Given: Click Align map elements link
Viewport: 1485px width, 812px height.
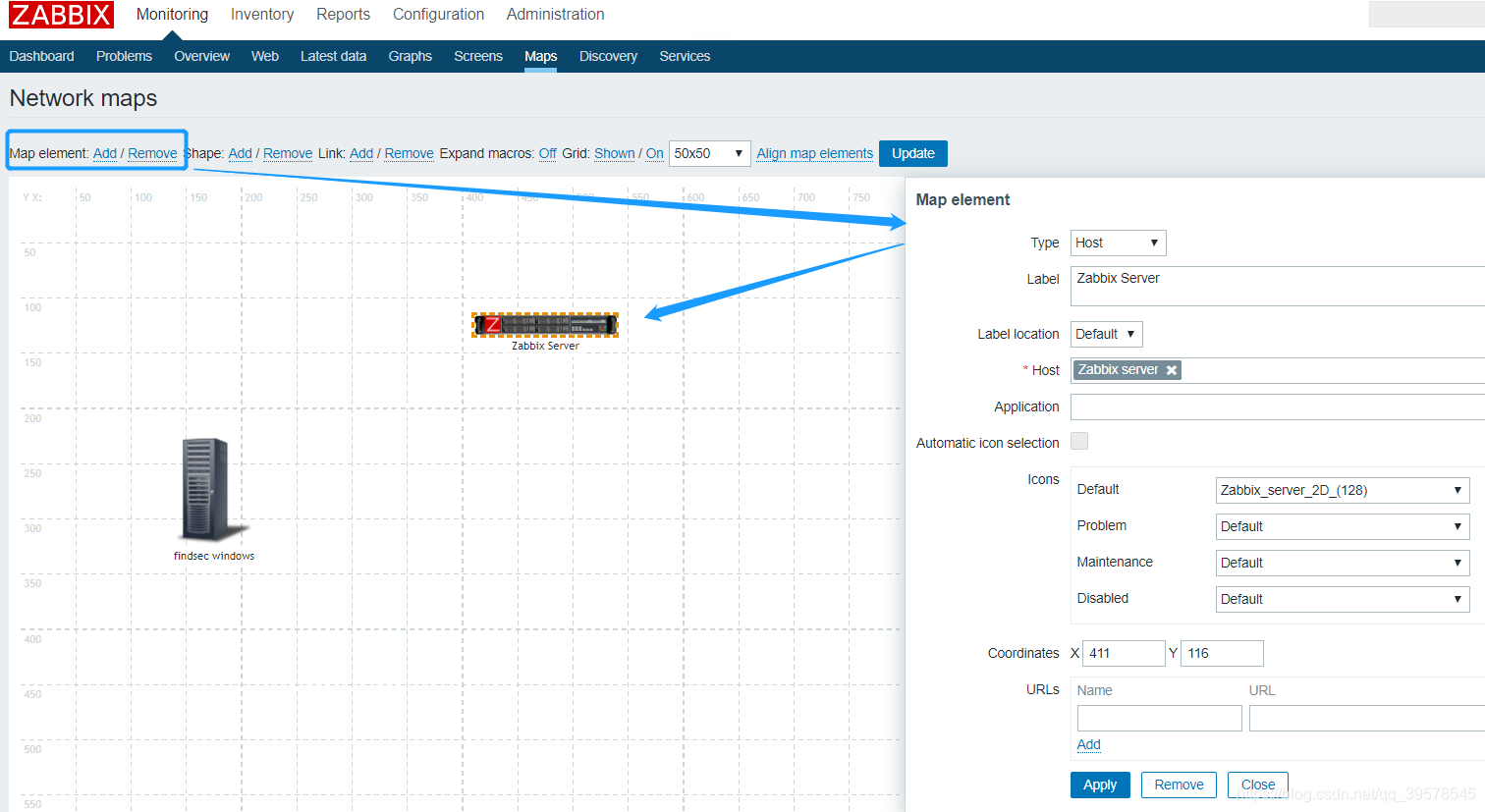Looking at the screenshot, I should [x=814, y=153].
